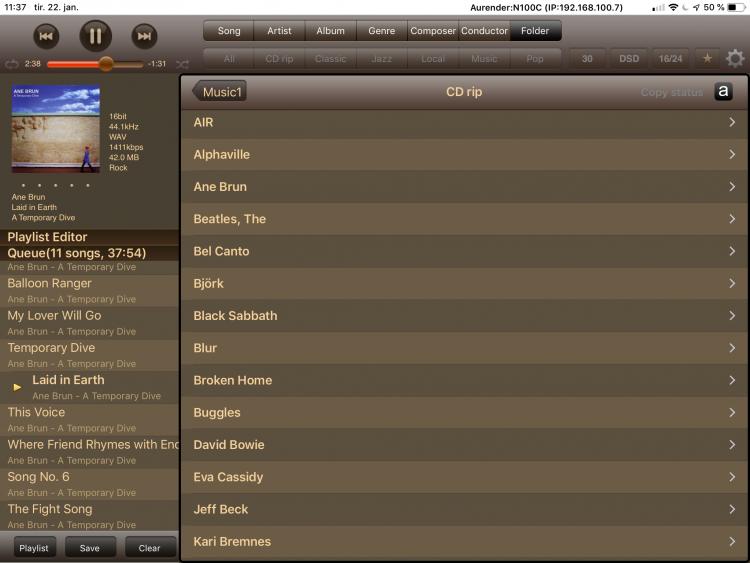Switch to the Genre tab

pos(382,31)
